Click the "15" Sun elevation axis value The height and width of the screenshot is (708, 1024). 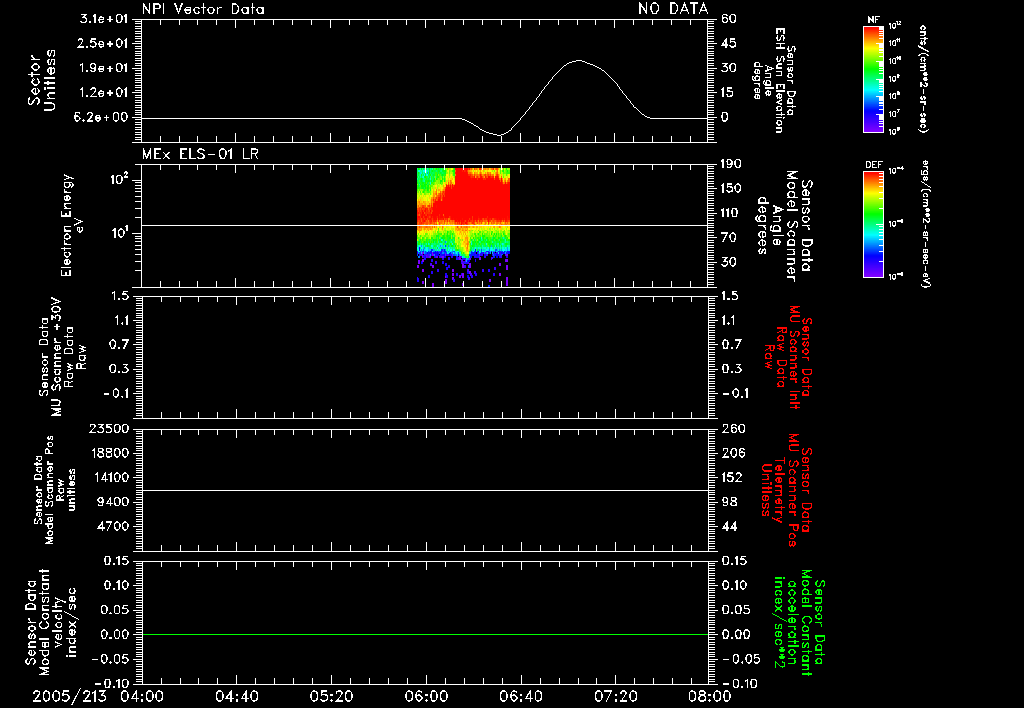(729, 92)
